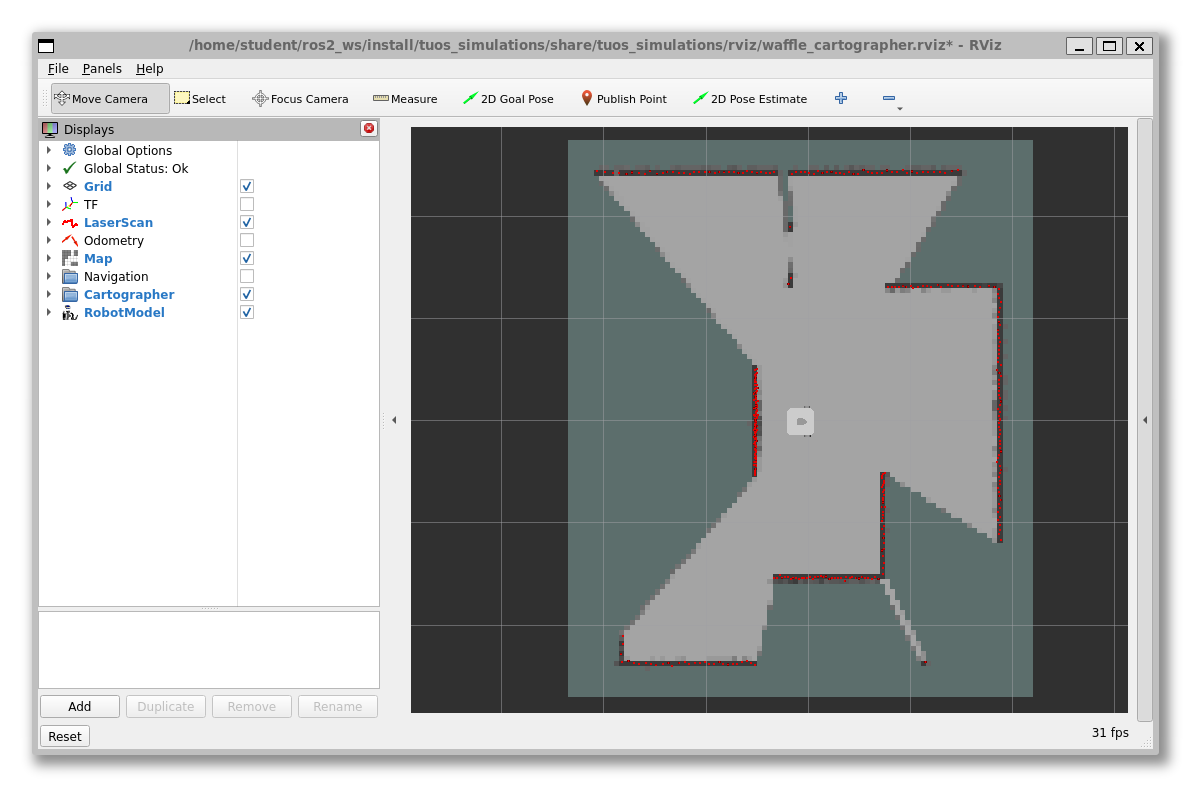
Task: Click the minus remove-tool icon in toolbar
Action: click(889, 98)
